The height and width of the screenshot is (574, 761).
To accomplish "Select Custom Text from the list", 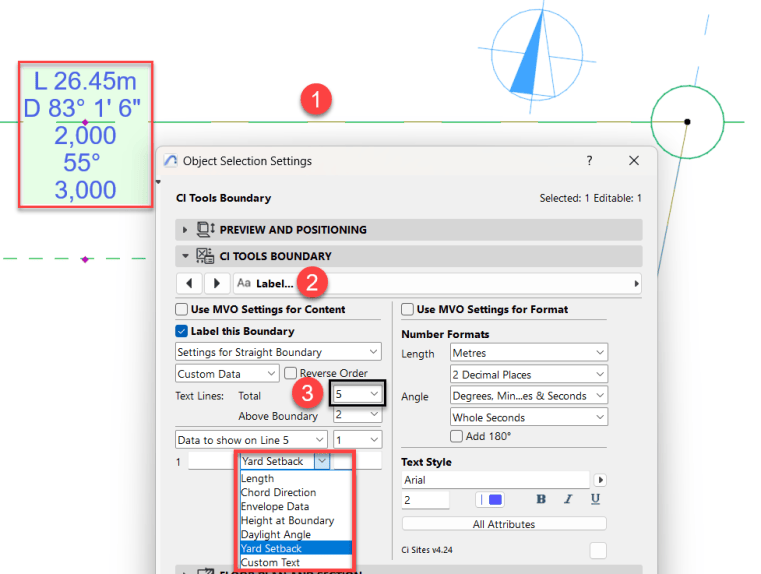I will (270, 562).
